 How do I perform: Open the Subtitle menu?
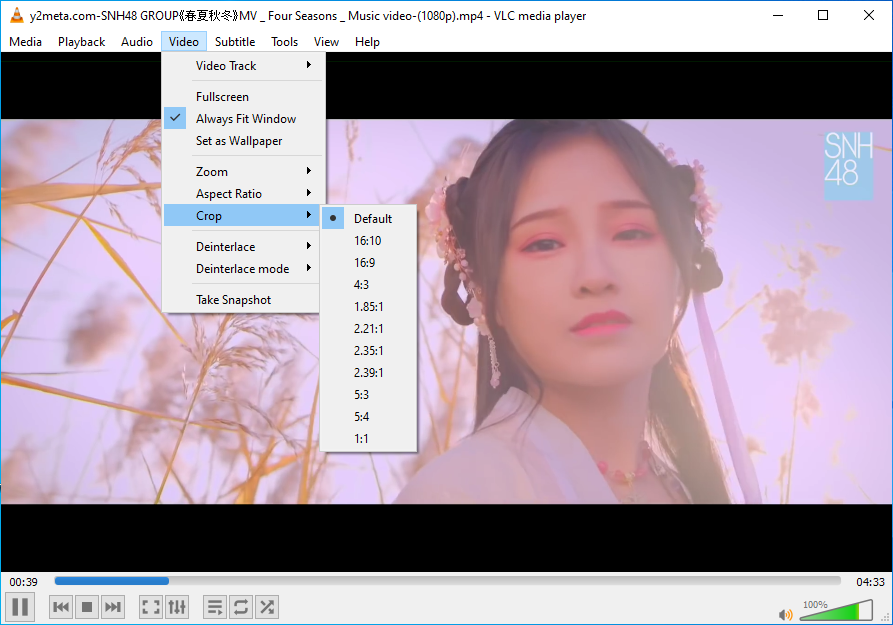coord(235,42)
